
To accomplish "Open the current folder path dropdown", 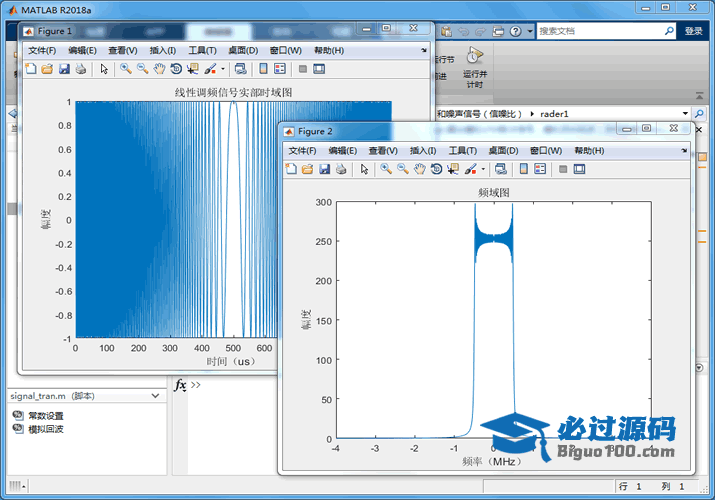I will (x=684, y=114).
